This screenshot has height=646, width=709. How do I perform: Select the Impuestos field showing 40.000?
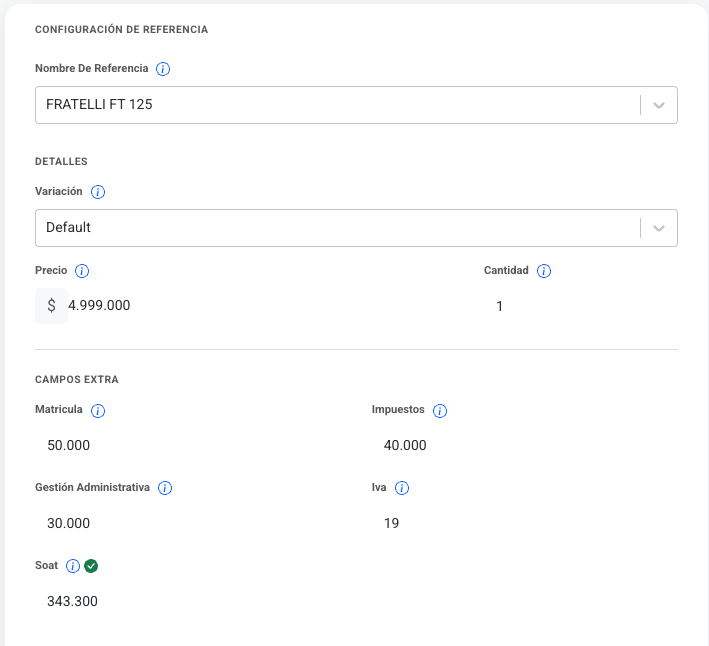pyautogui.click(x=520, y=446)
